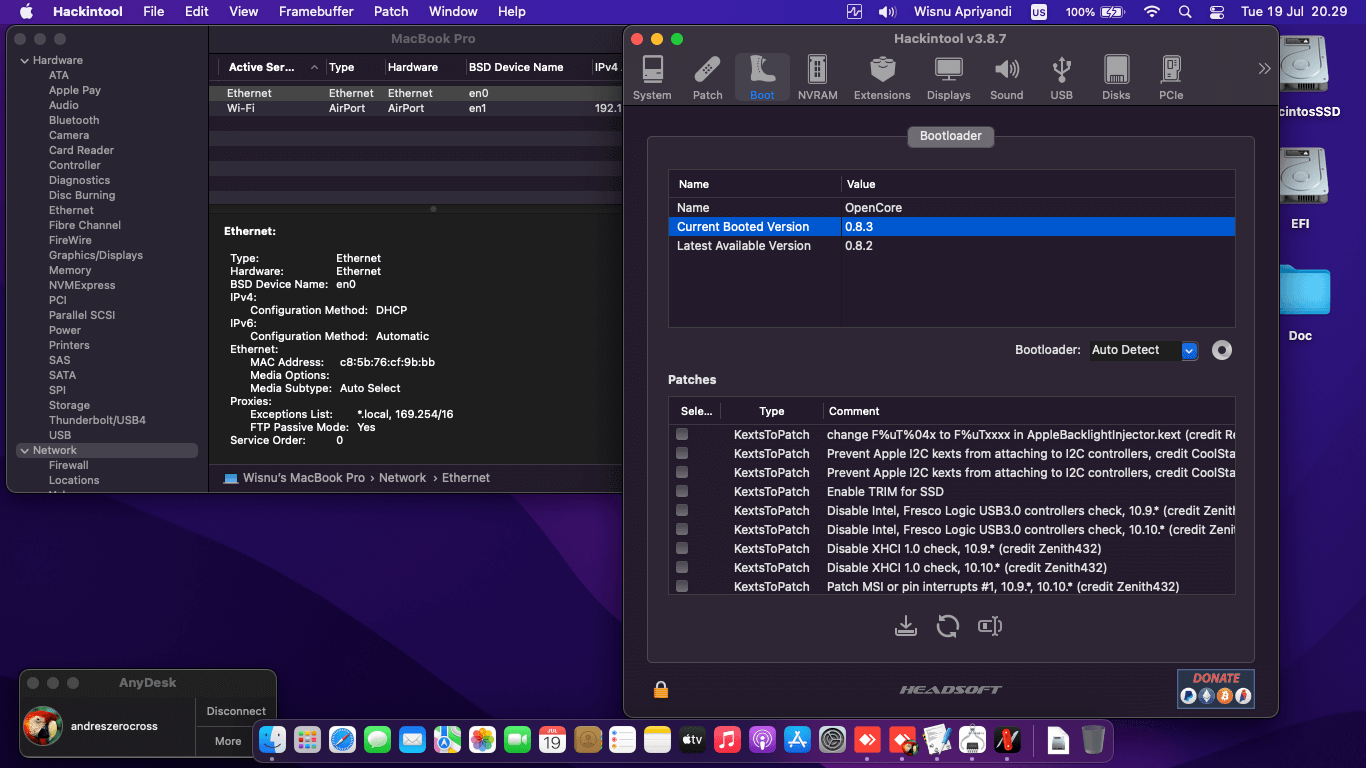Open the PCIe toolbar icon
Image resolution: width=1366 pixels, height=768 pixels.
[1171, 77]
